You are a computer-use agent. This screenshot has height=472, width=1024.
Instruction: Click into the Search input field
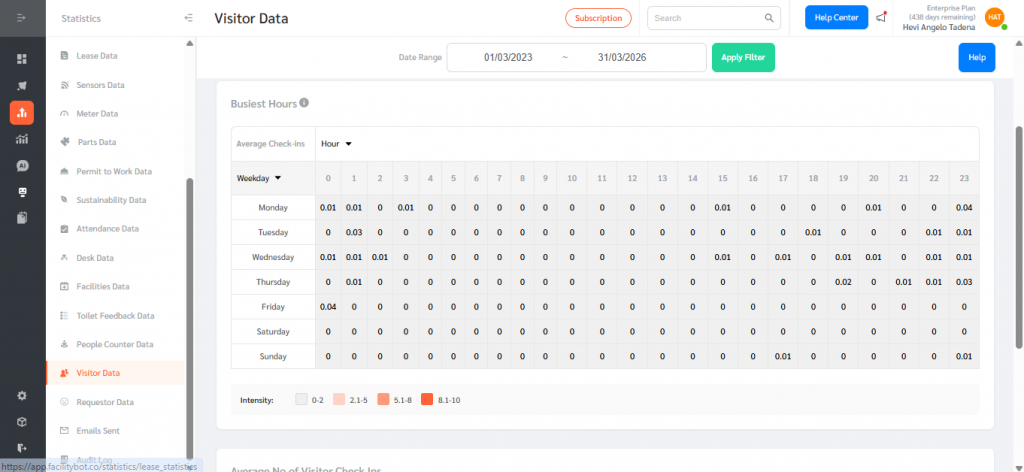coord(705,18)
